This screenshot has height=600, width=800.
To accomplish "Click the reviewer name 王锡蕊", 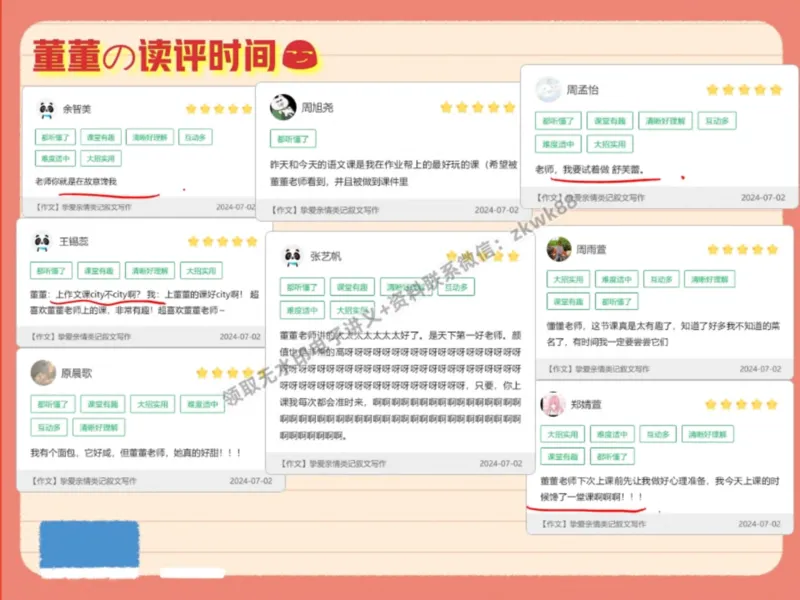I will (x=74, y=241).
